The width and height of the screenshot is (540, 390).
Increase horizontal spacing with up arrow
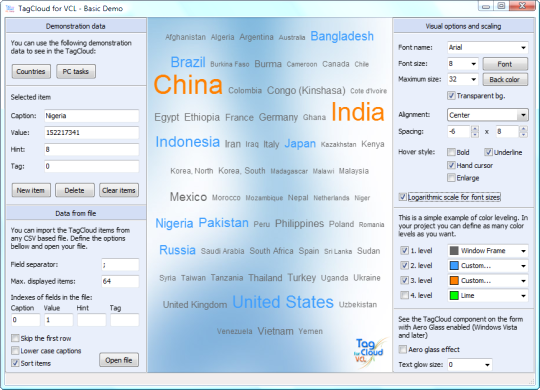point(475,129)
